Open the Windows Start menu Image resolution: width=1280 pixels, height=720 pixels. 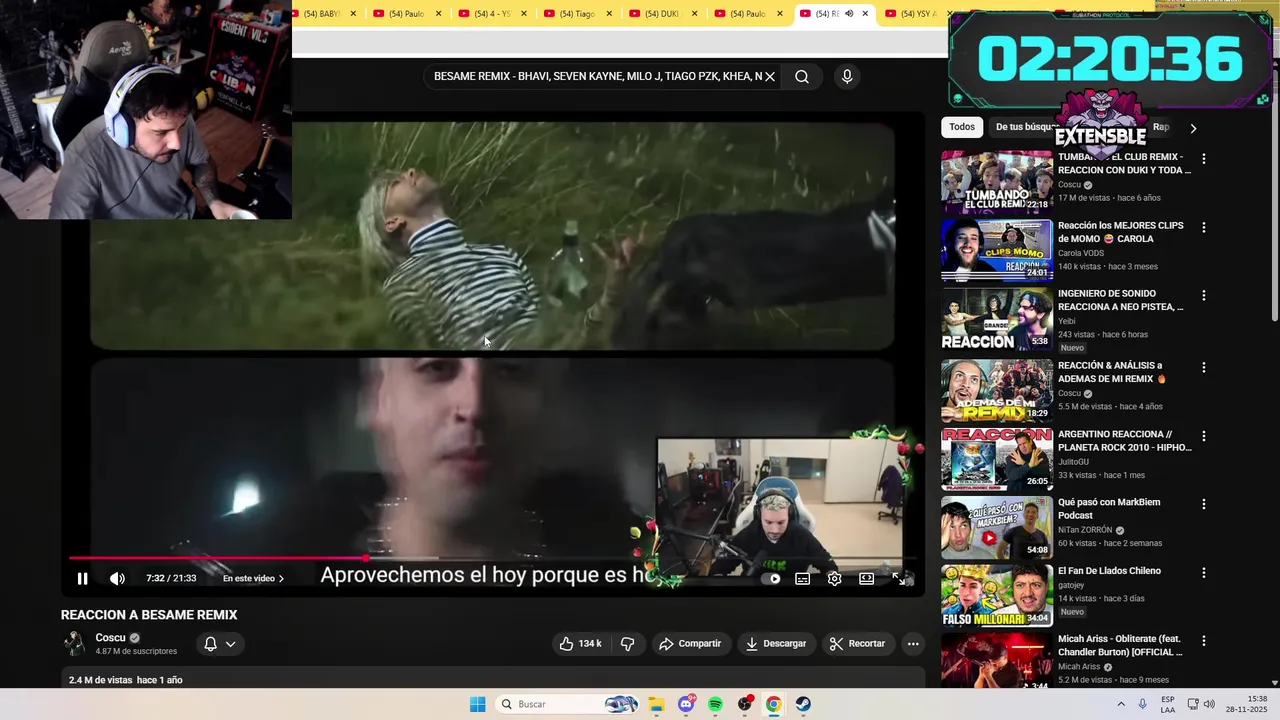pos(478,704)
